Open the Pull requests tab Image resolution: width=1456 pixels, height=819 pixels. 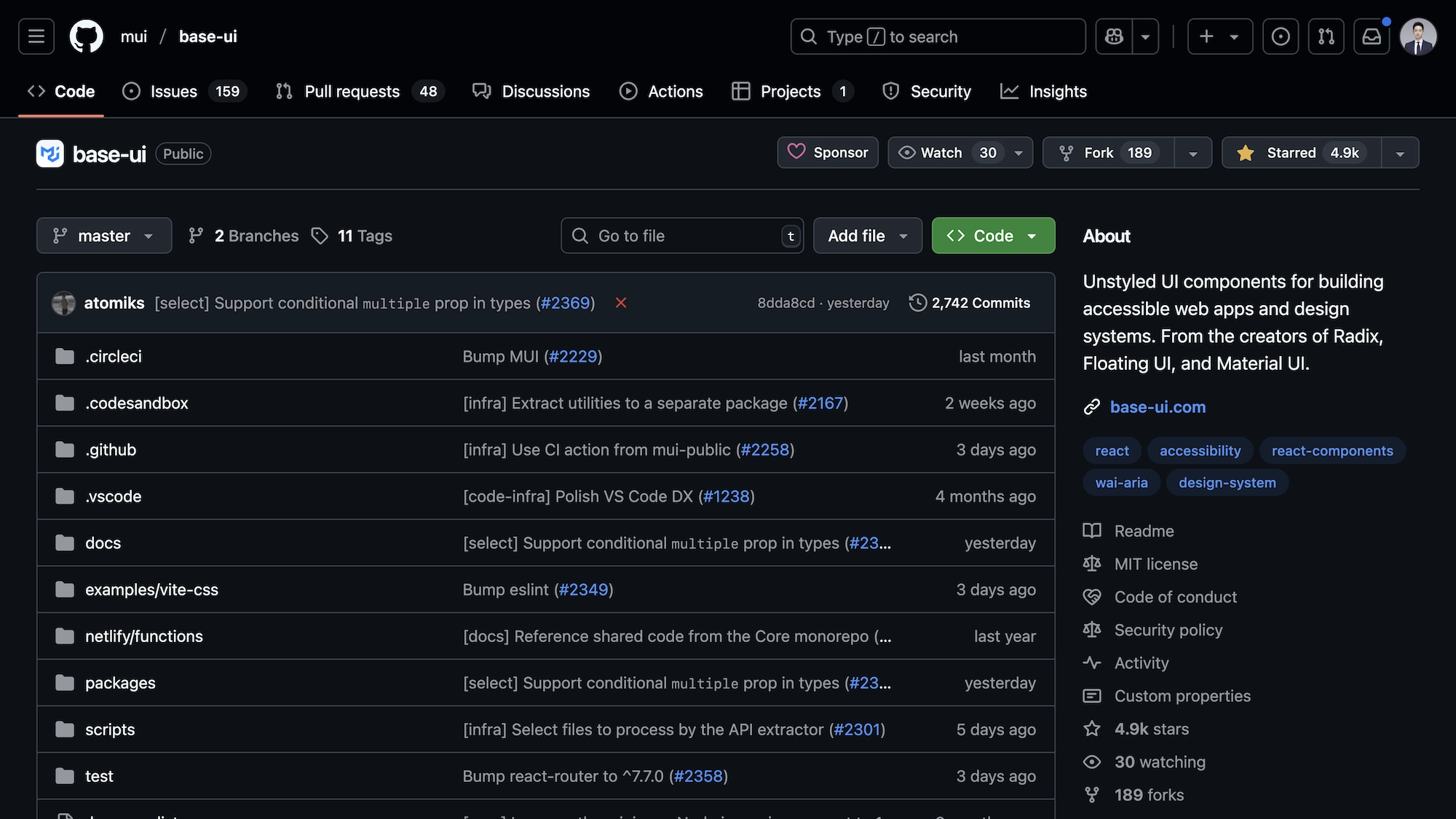pyautogui.click(x=360, y=92)
